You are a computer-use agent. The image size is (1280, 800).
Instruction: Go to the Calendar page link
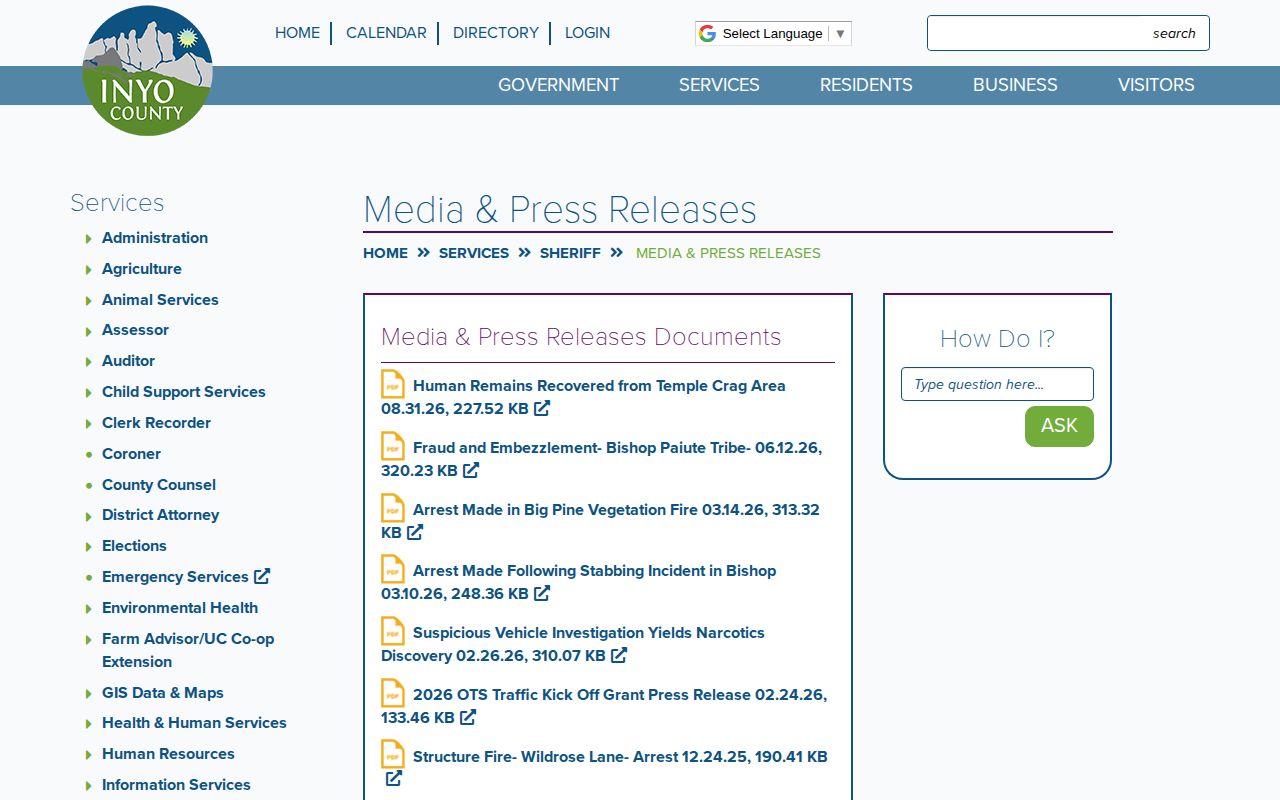click(x=386, y=33)
